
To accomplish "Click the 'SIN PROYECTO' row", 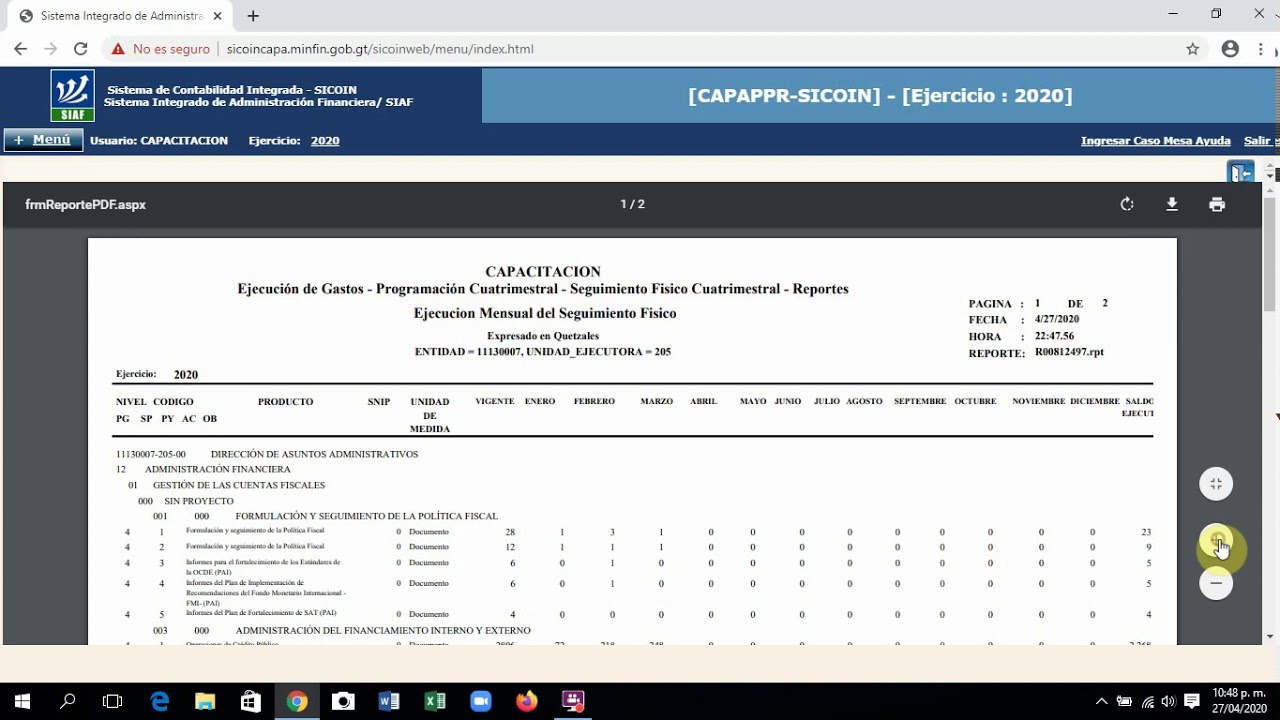I will (x=186, y=501).
